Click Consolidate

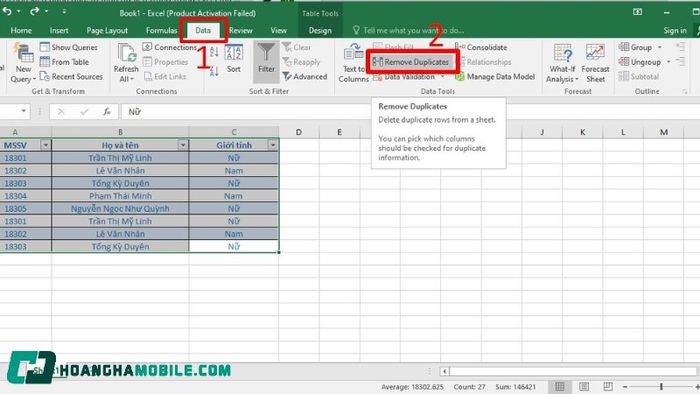pyautogui.click(x=481, y=47)
